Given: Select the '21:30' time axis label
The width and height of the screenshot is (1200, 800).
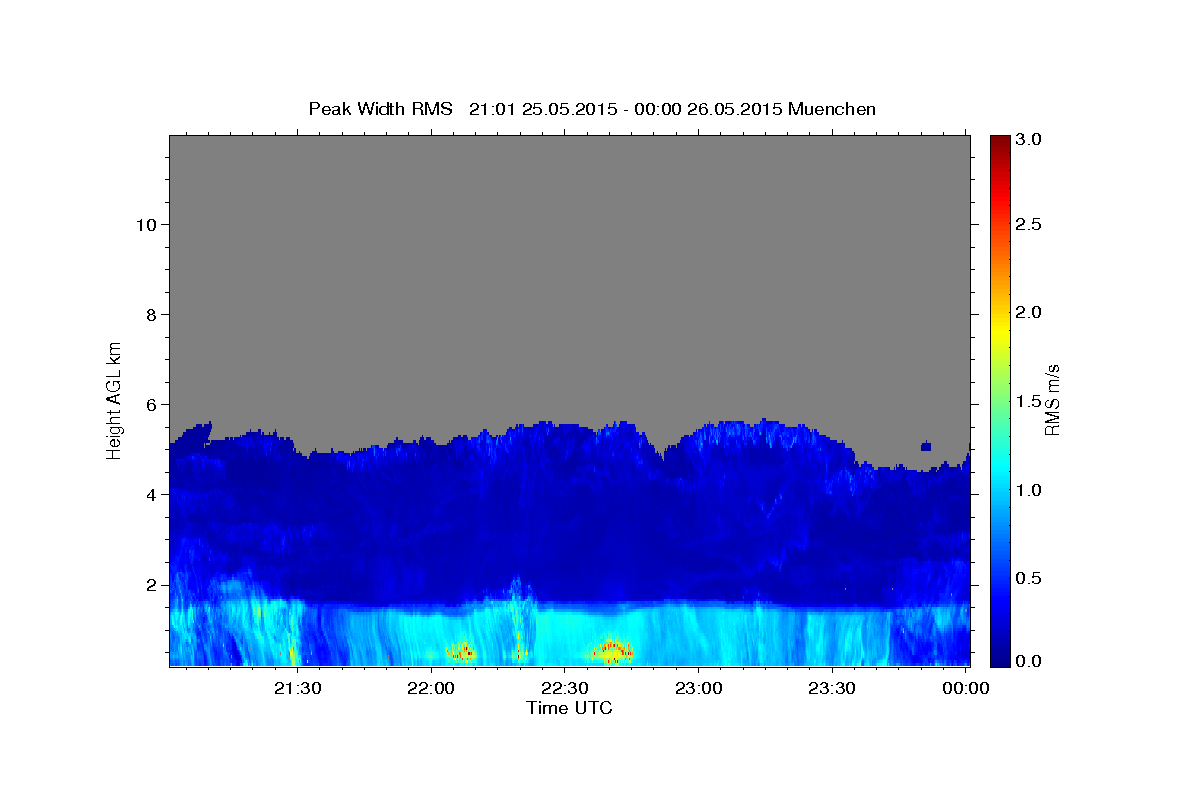Looking at the screenshot, I should click(297, 689).
